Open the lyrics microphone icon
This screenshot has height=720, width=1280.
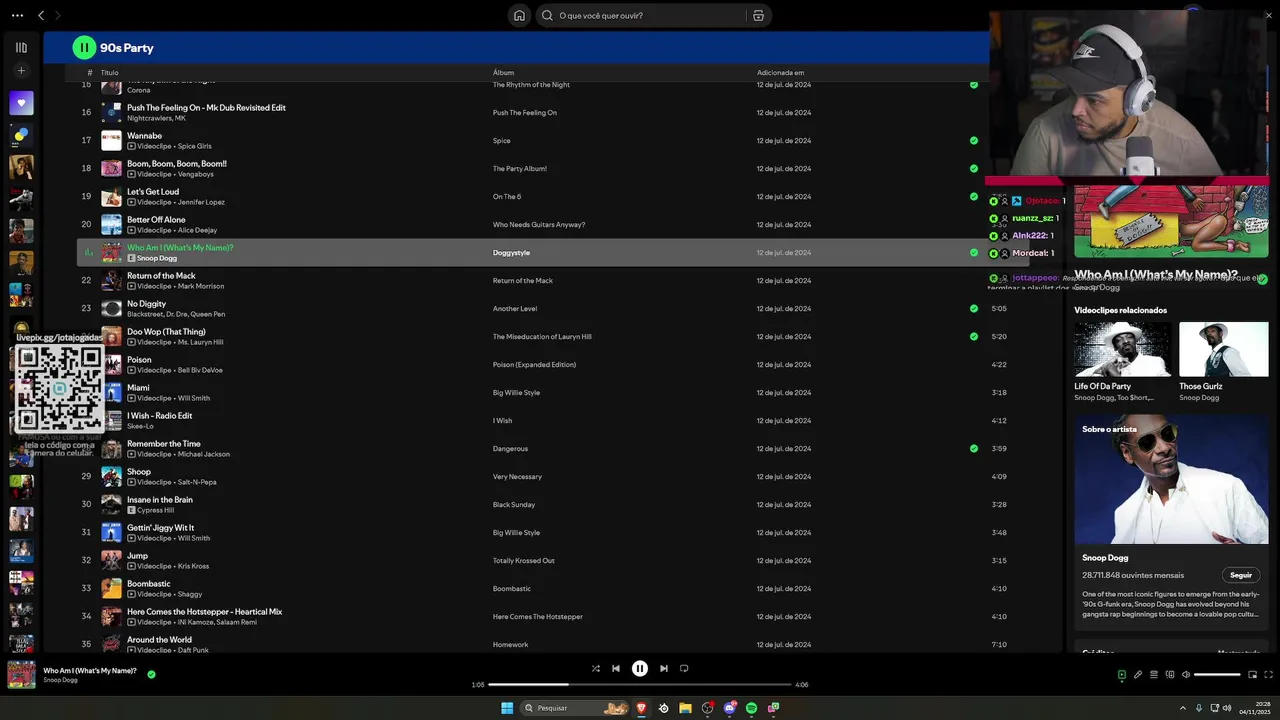point(1138,675)
